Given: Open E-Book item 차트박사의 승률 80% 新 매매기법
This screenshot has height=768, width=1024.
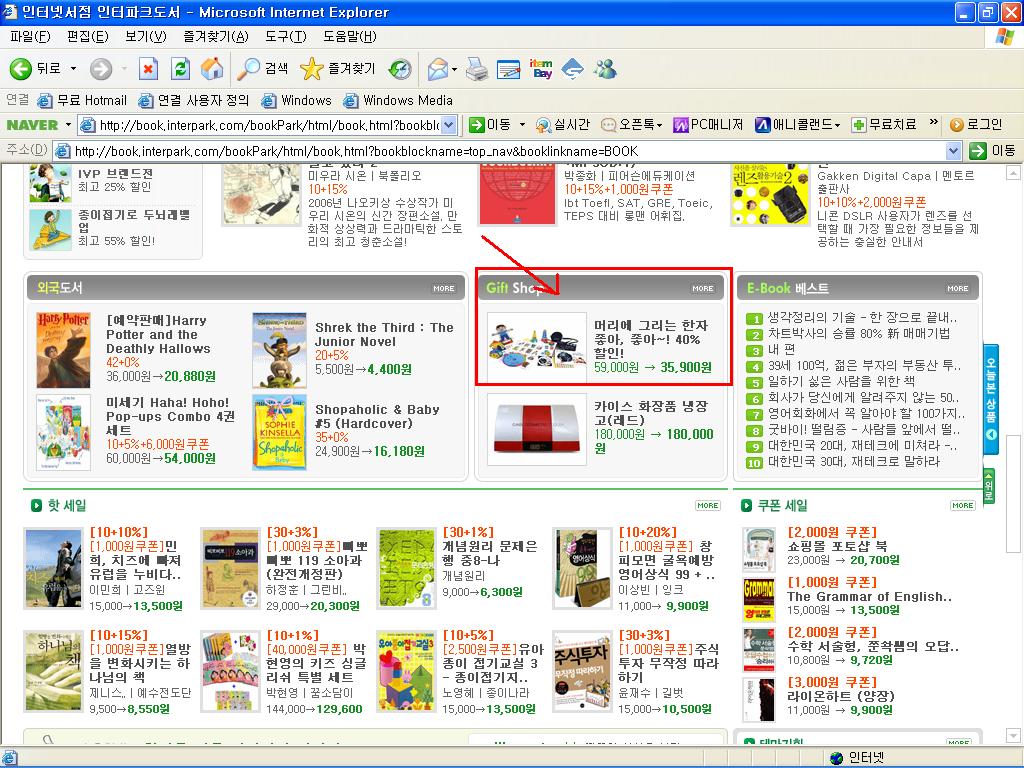Looking at the screenshot, I should (859, 334).
